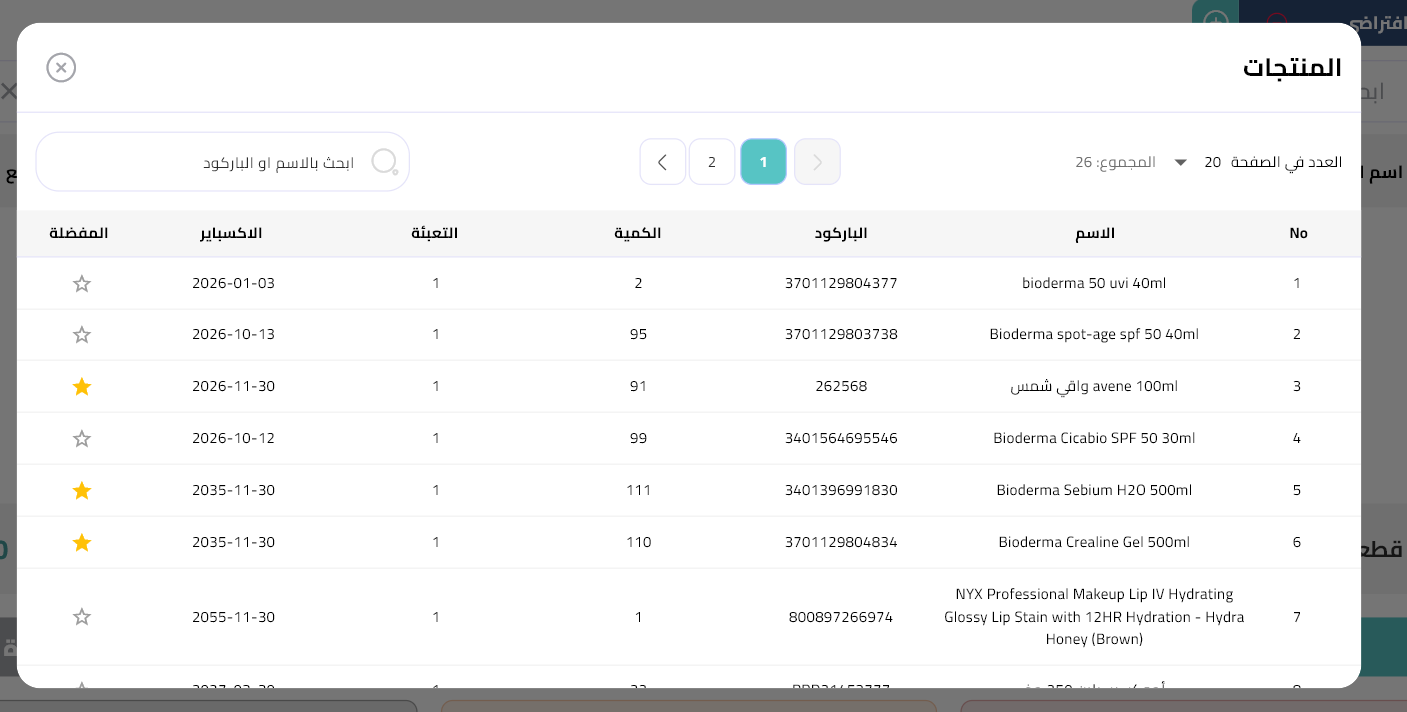
Task: Toggle favorite star for Bioderma Cicabio SPF 50
Action: click(82, 439)
